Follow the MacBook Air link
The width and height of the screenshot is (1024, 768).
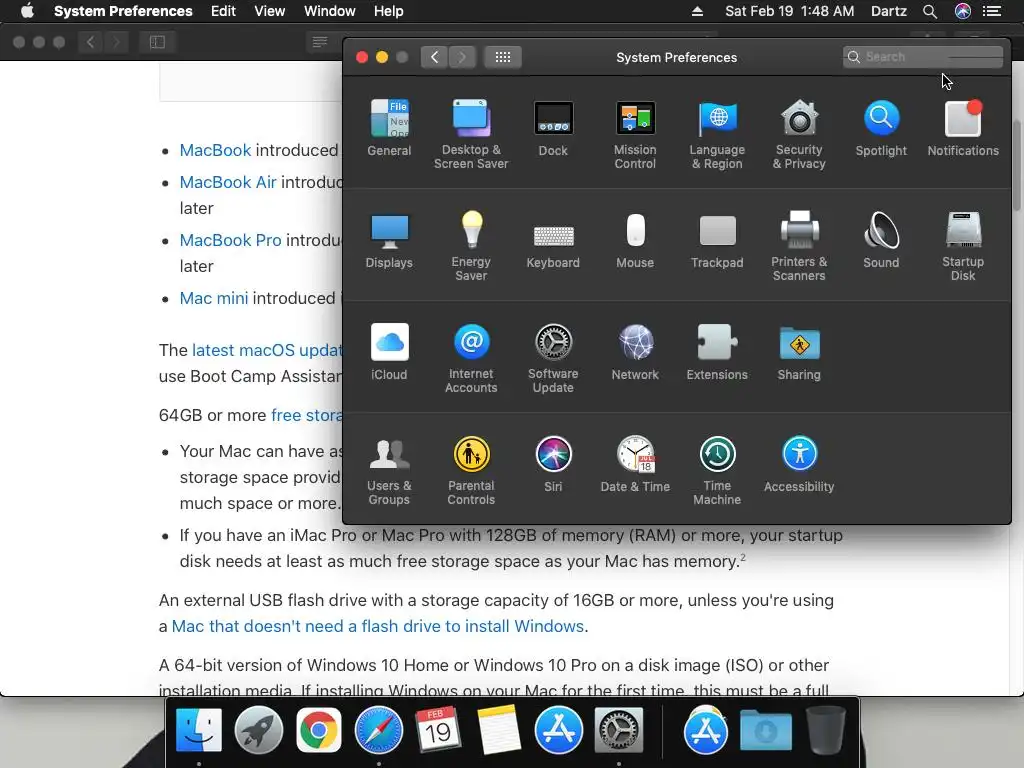228,182
